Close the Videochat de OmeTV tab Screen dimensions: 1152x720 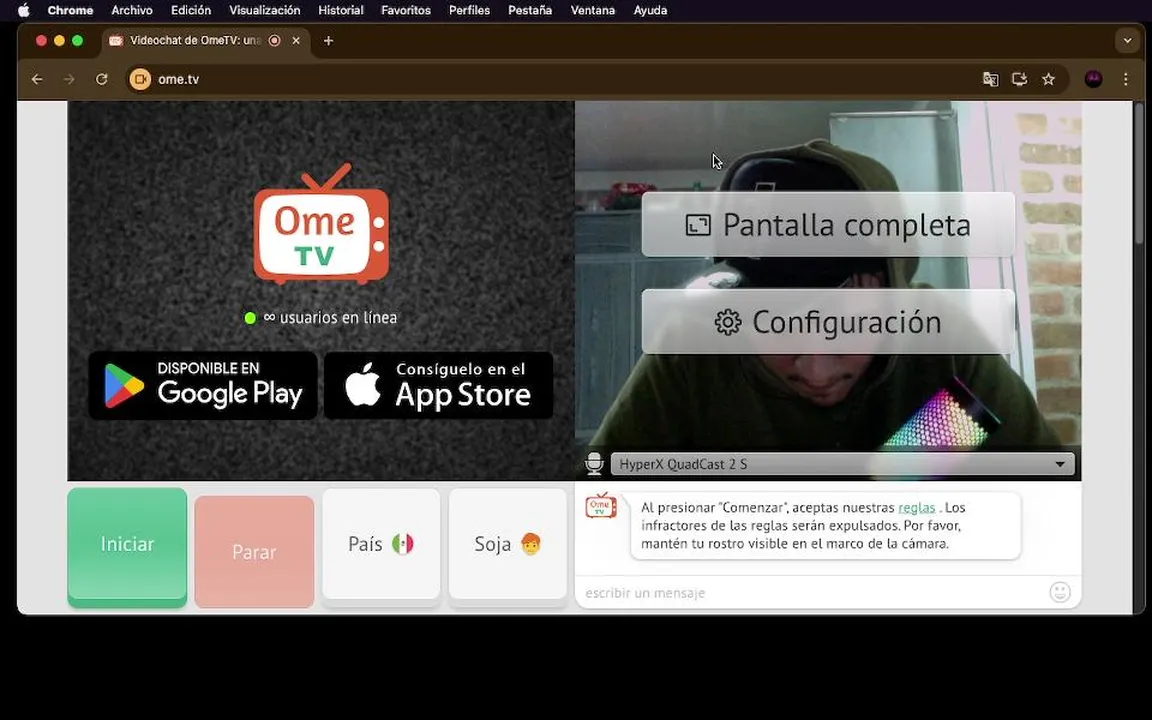tap(296, 40)
